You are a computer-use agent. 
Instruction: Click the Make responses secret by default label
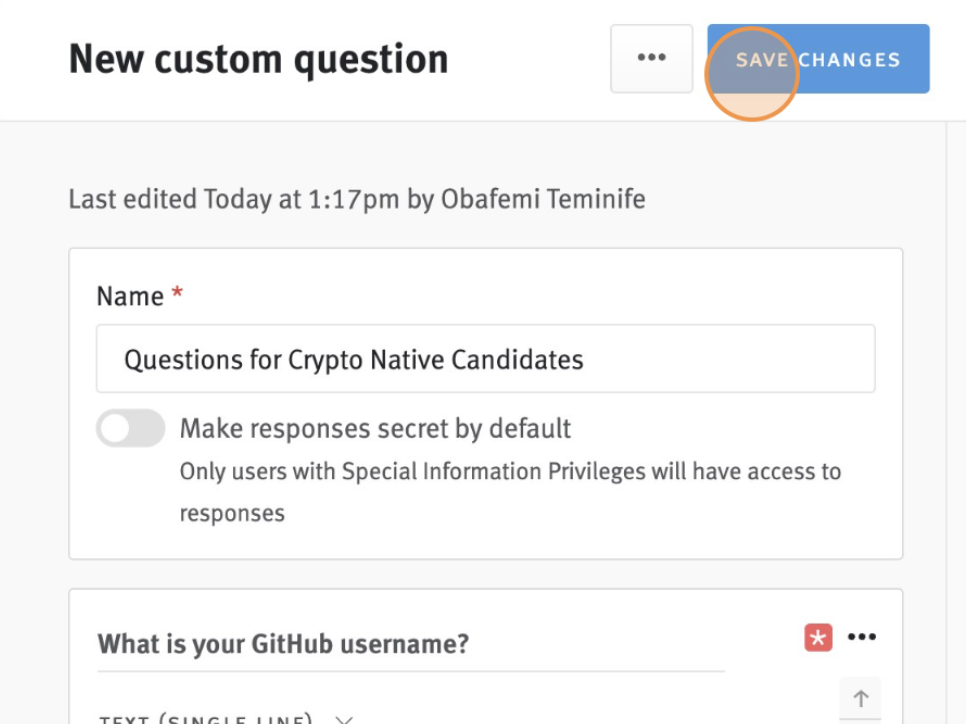tap(375, 428)
